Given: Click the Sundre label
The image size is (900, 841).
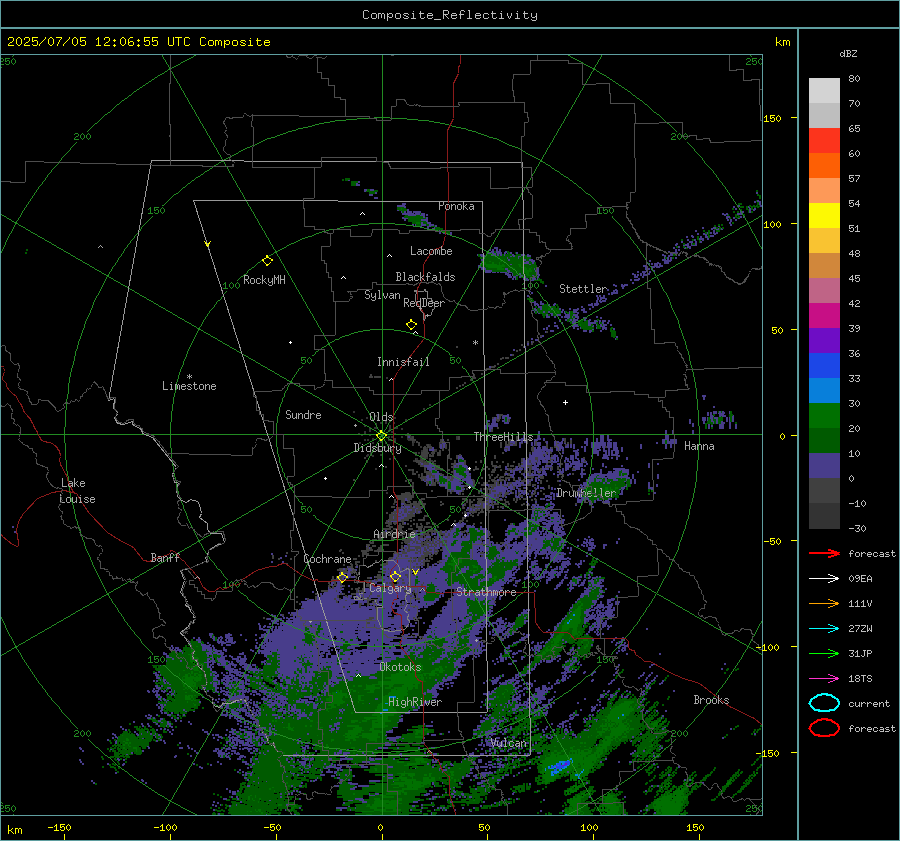Looking at the screenshot, I should tap(303, 415).
